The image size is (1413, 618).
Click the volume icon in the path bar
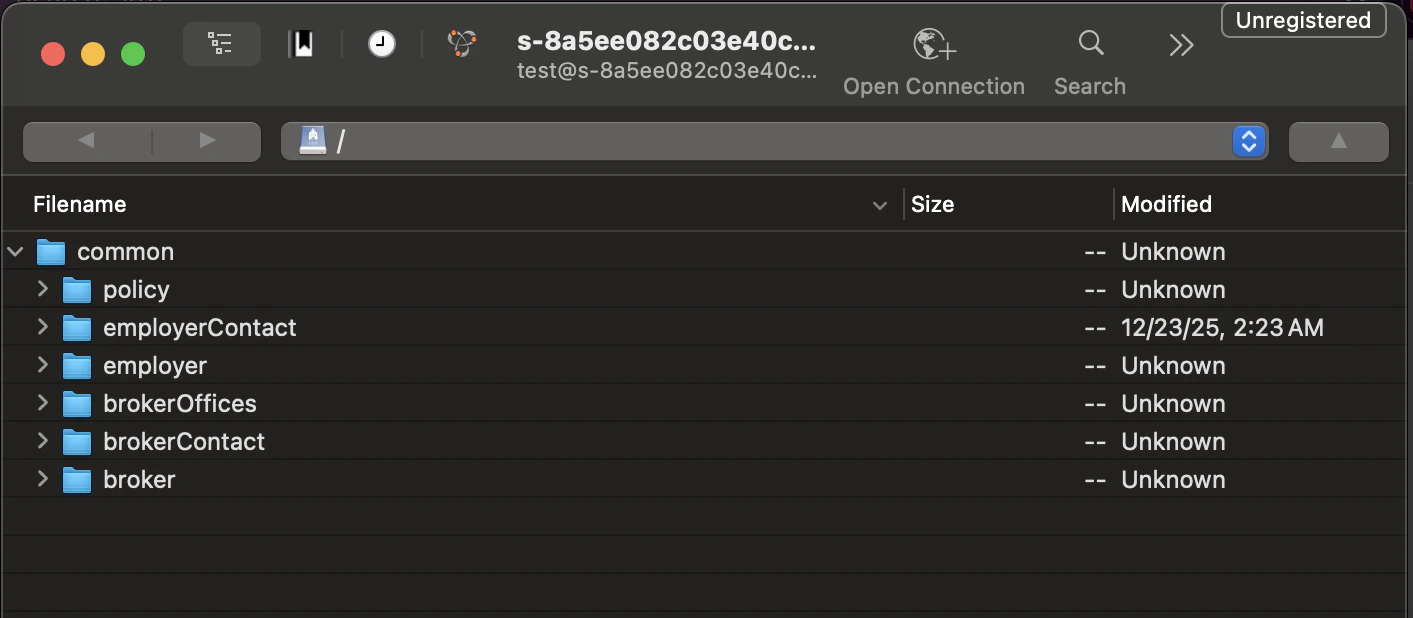(314, 141)
